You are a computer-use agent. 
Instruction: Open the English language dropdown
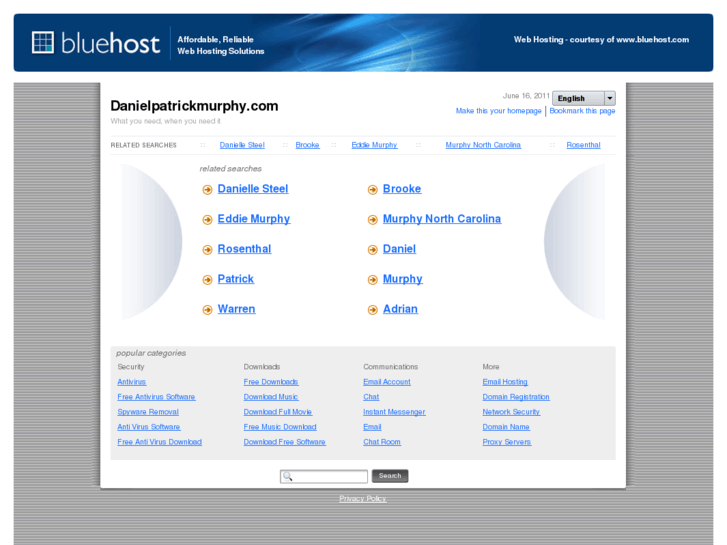[584, 98]
